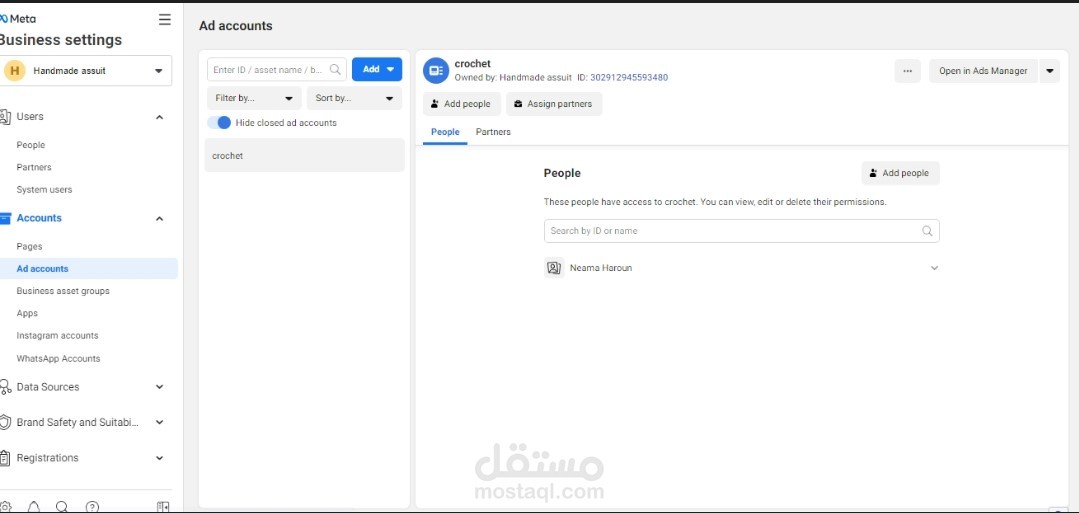
Task: Open WhatsApp Accounts in sidebar
Action: (x=58, y=358)
